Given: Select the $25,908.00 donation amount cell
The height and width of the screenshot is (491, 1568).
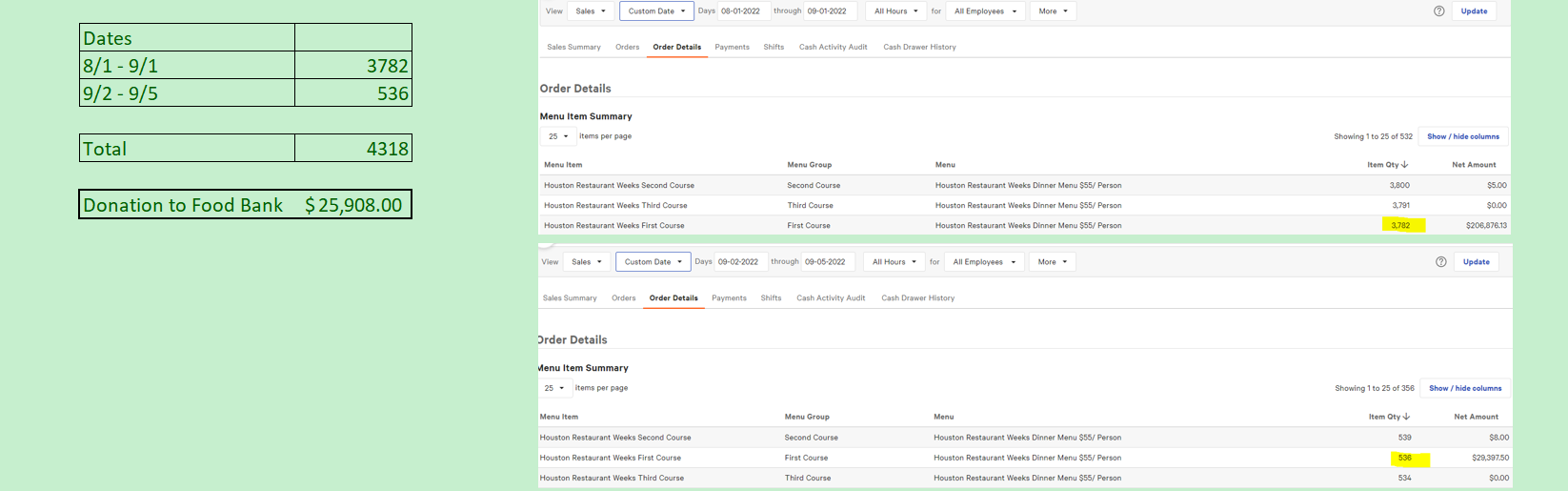Looking at the screenshot, I should coord(353,205).
